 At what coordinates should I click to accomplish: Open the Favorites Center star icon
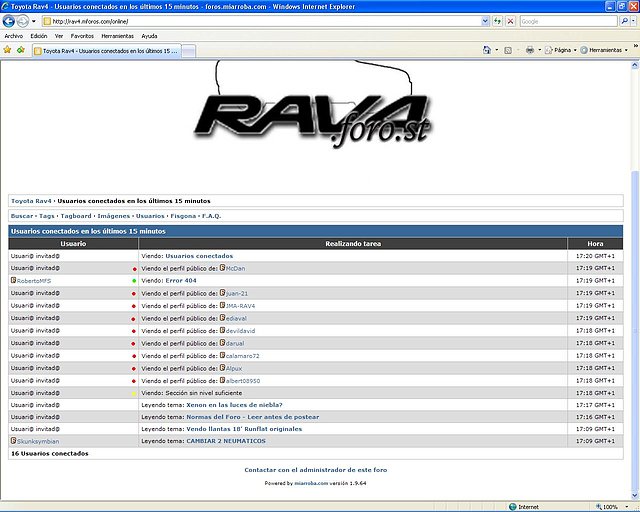(x=7, y=50)
